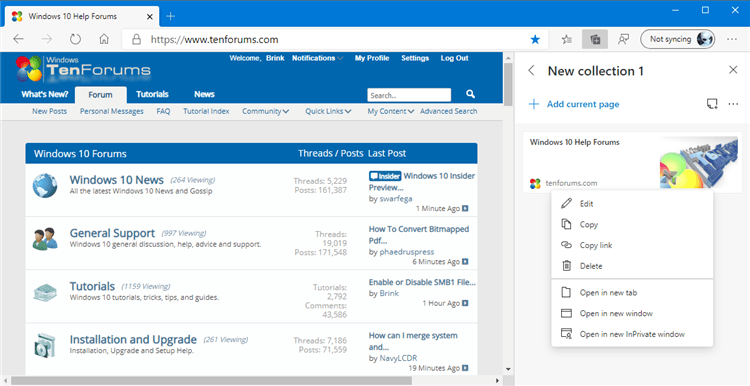Go back with the browser back arrow
Image resolution: width=750 pixels, height=386 pixels.
pyautogui.click(x=18, y=39)
